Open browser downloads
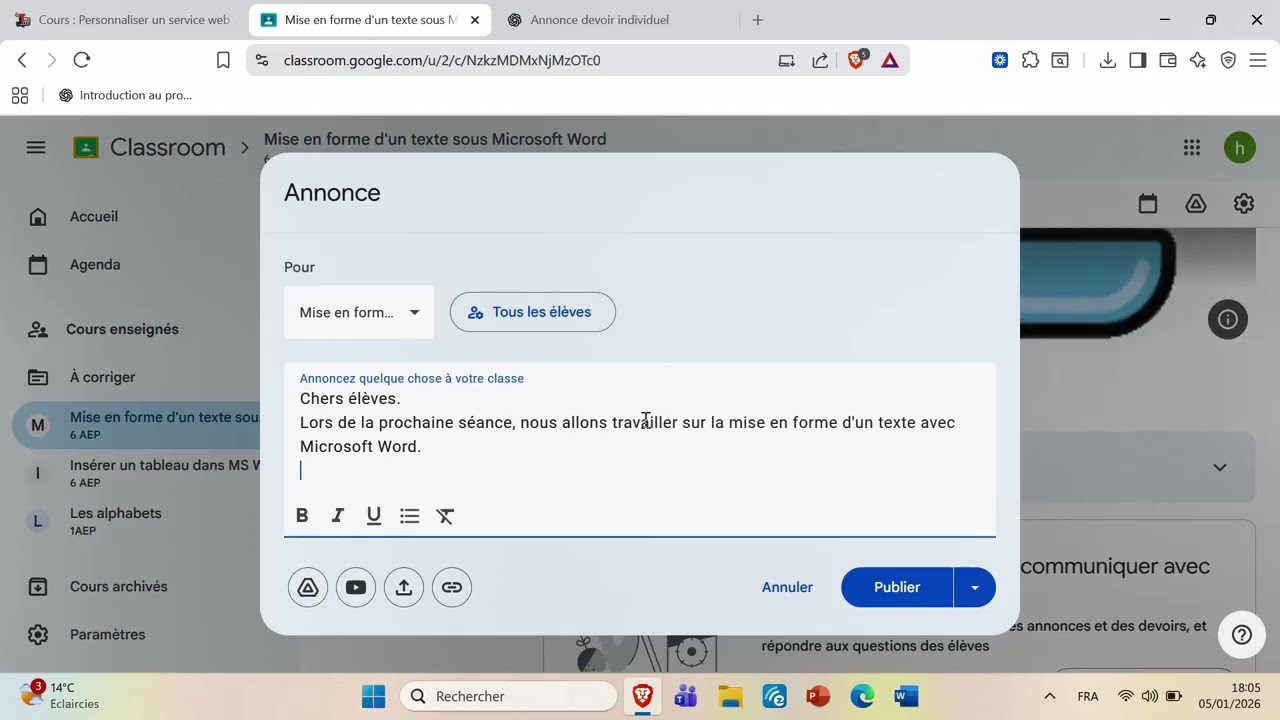Image resolution: width=1280 pixels, height=720 pixels. tap(1107, 60)
